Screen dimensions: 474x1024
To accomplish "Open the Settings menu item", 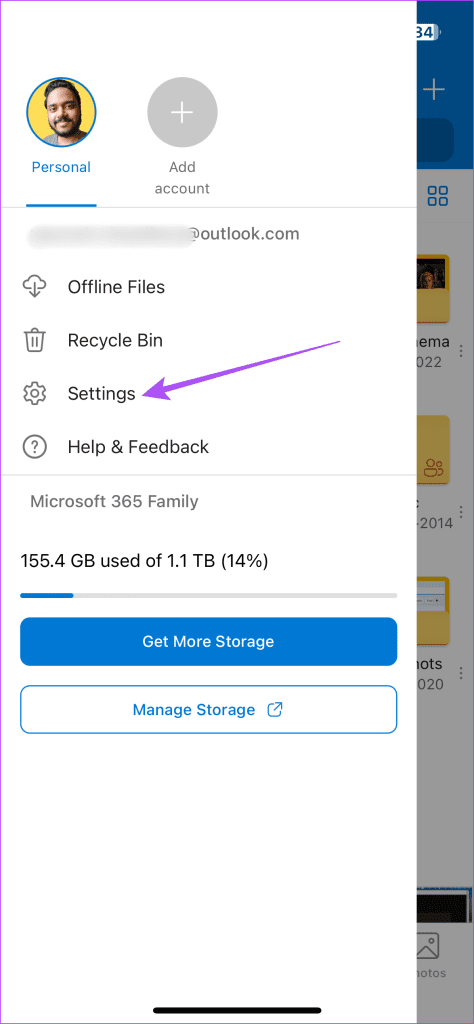I will click(x=102, y=394).
